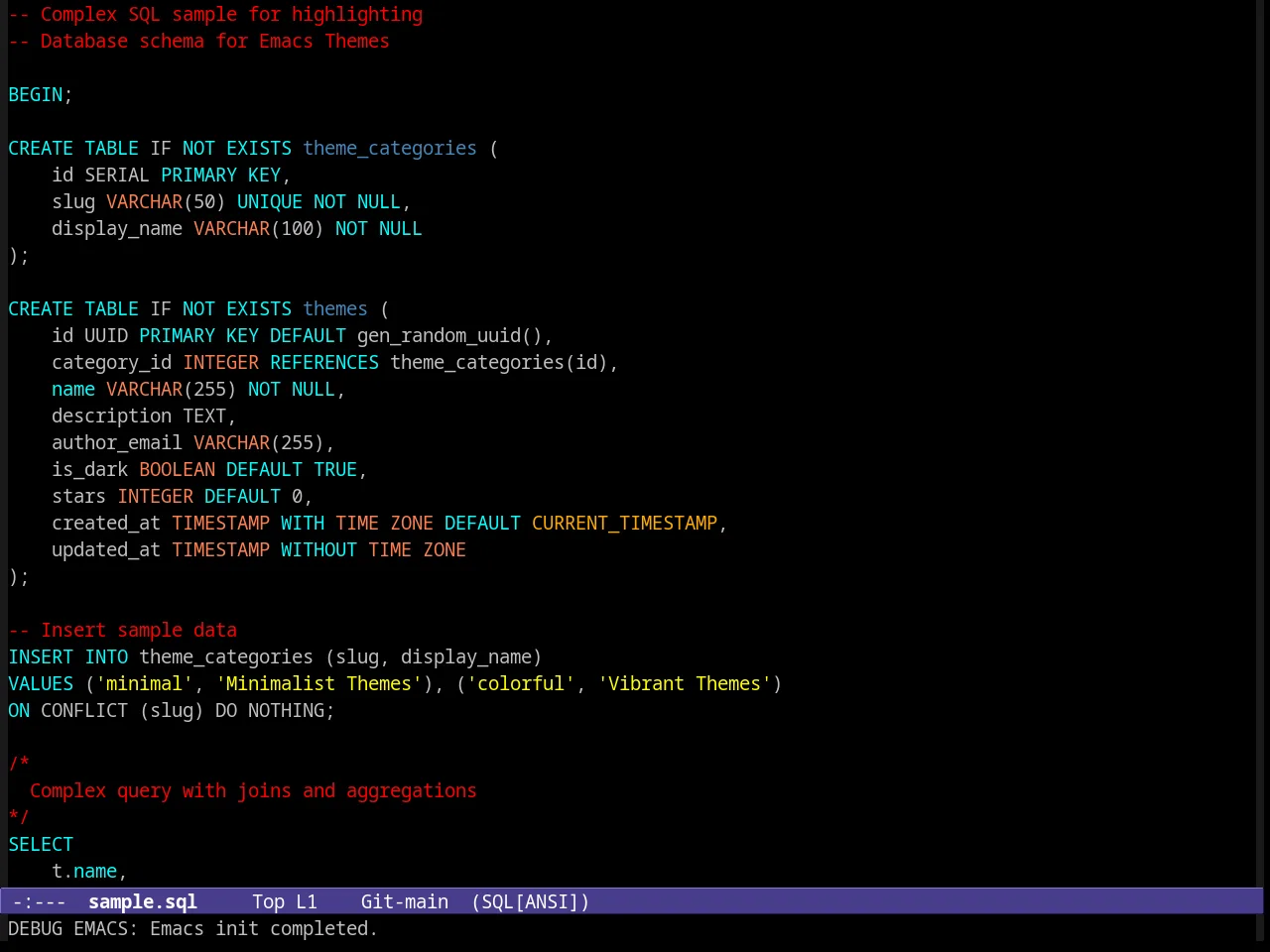Click the 'colorful' string literal
This screenshot has height=952, width=1270.
click(521, 683)
